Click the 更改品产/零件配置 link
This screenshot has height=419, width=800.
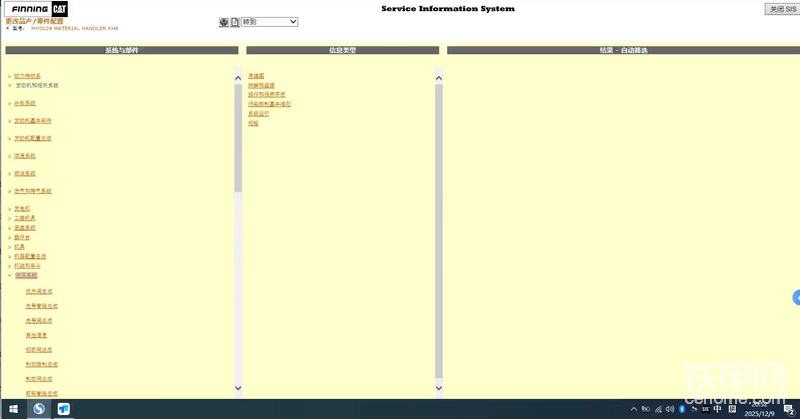[x=34, y=20]
